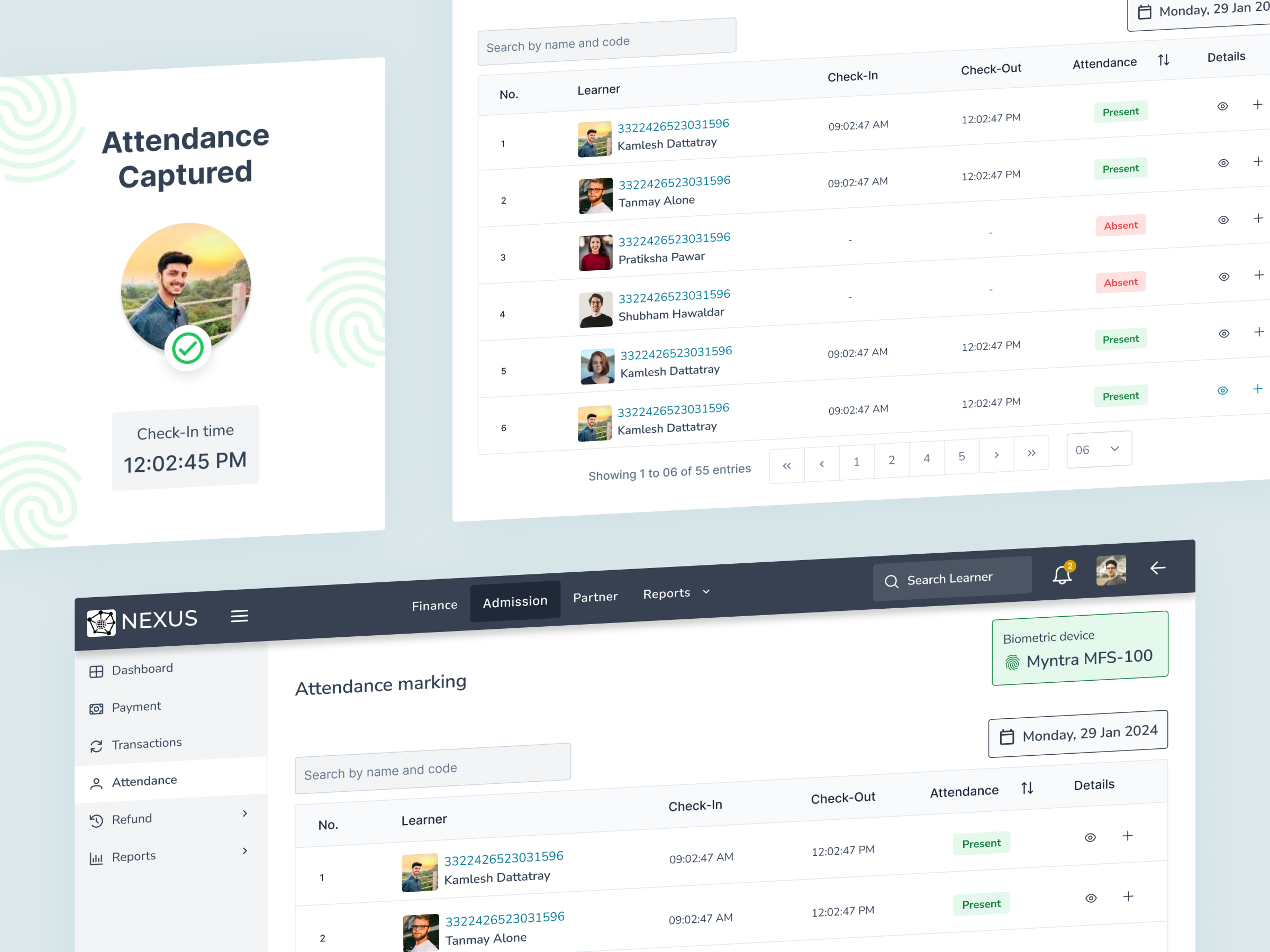The image size is (1270, 952).
Task: Click the notification bell icon
Action: coord(1061,574)
